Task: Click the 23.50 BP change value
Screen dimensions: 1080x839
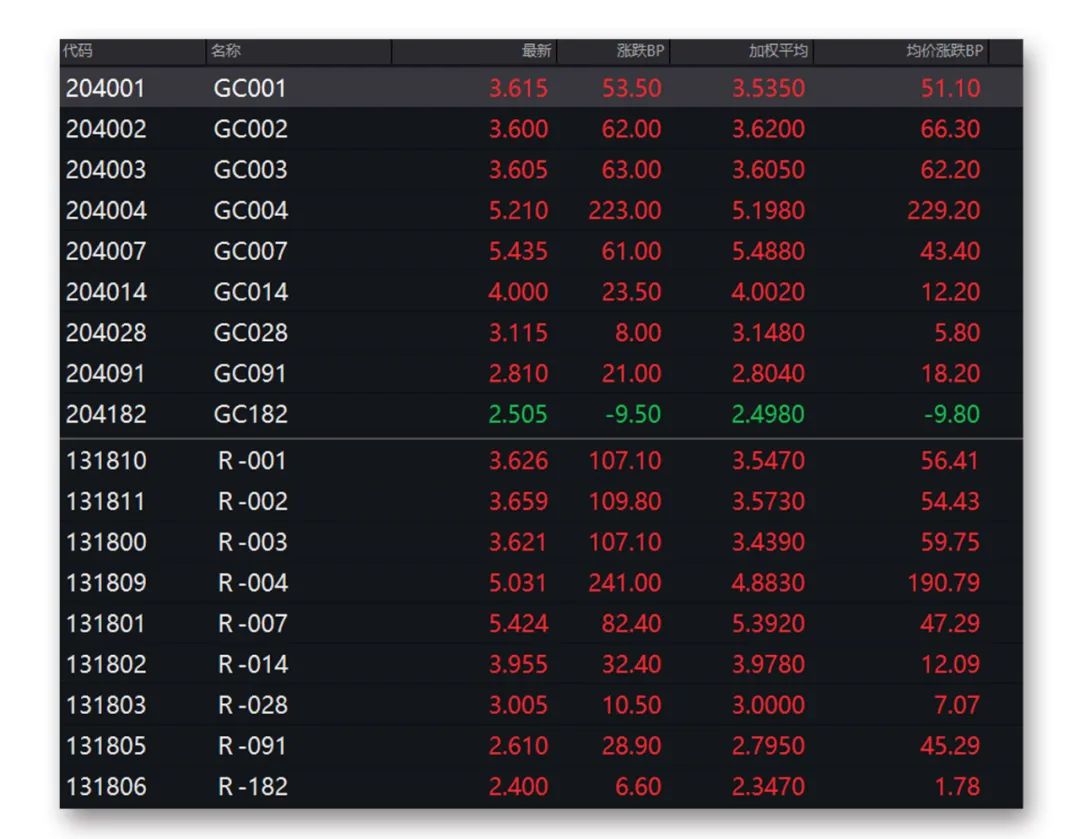Action: click(x=631, y=292)
